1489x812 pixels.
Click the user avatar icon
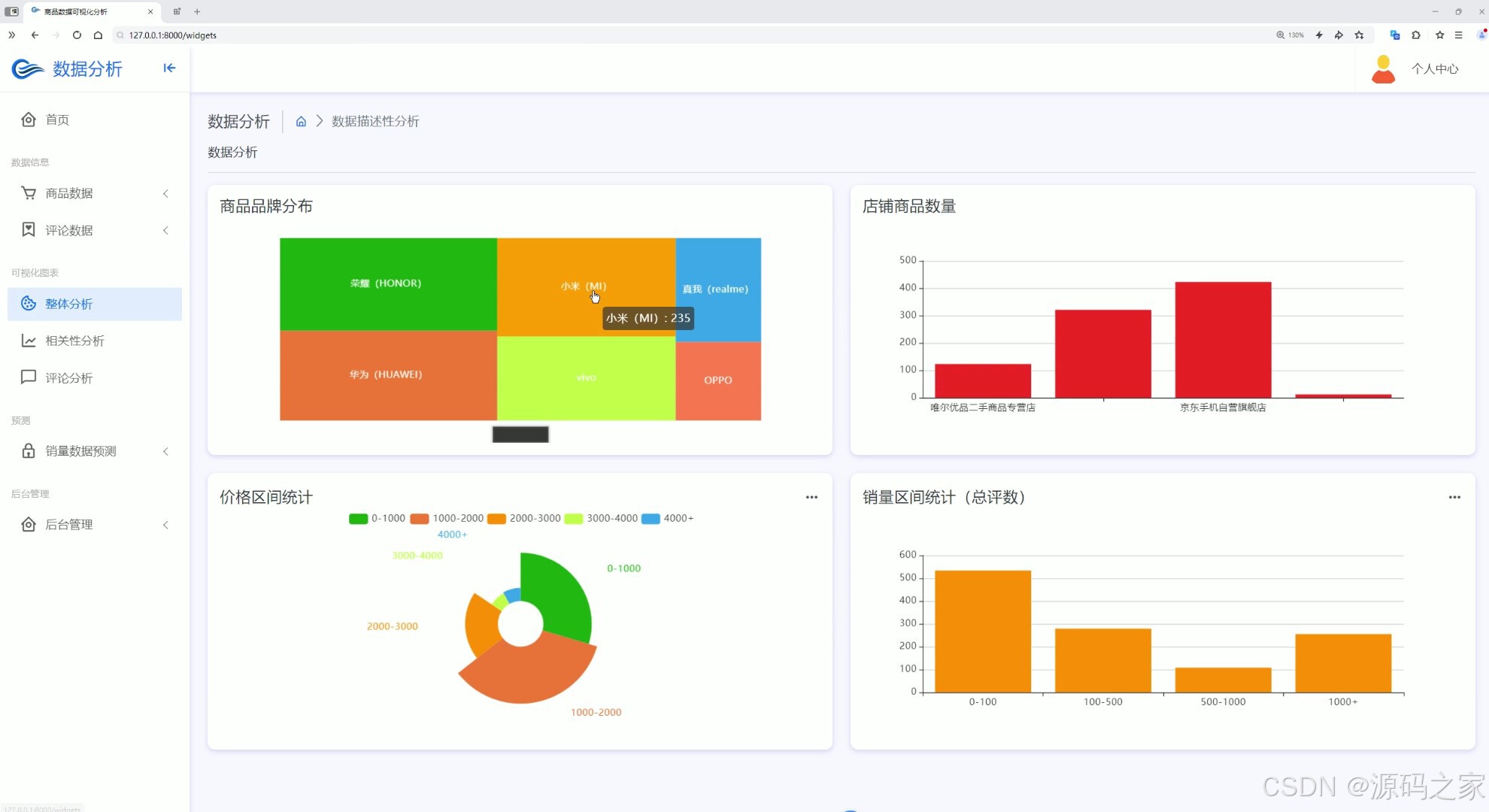tap(1383, 69)
